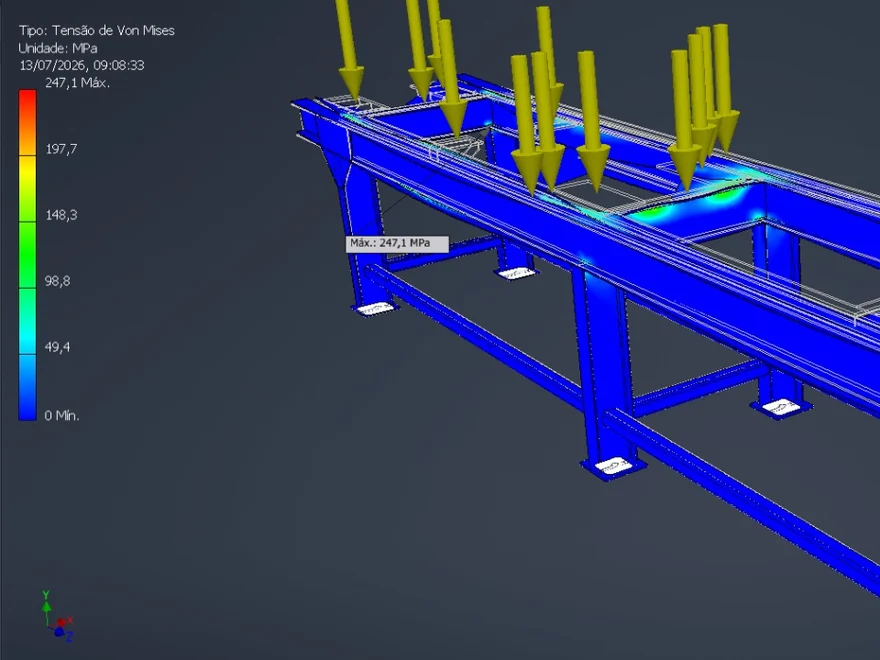Click the date "13/07/2026, 09:08:33" text
The height and width of the screenshot is (660, 880).
[82, 66]
